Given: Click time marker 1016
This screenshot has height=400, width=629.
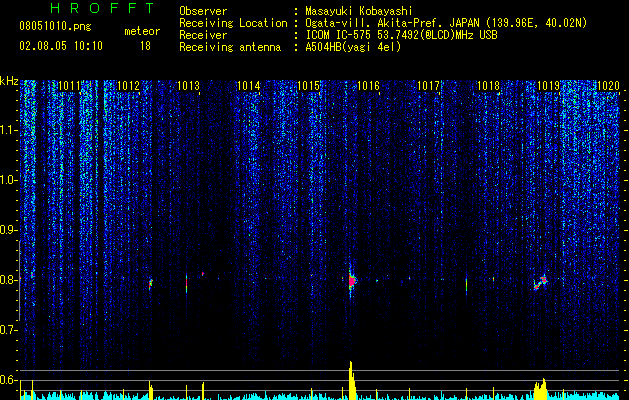Looking at the screenshot, I should point(368,85).
